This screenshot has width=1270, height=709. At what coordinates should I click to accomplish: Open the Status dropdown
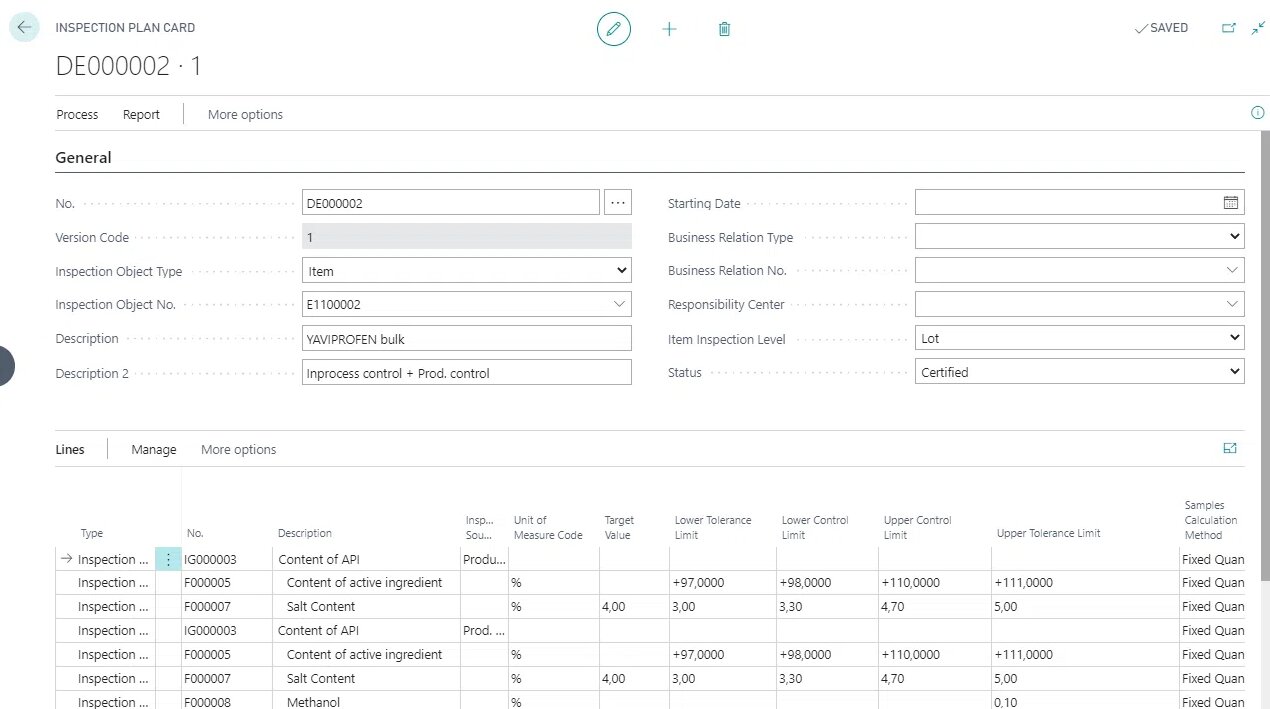click(x=1079, y=372)
